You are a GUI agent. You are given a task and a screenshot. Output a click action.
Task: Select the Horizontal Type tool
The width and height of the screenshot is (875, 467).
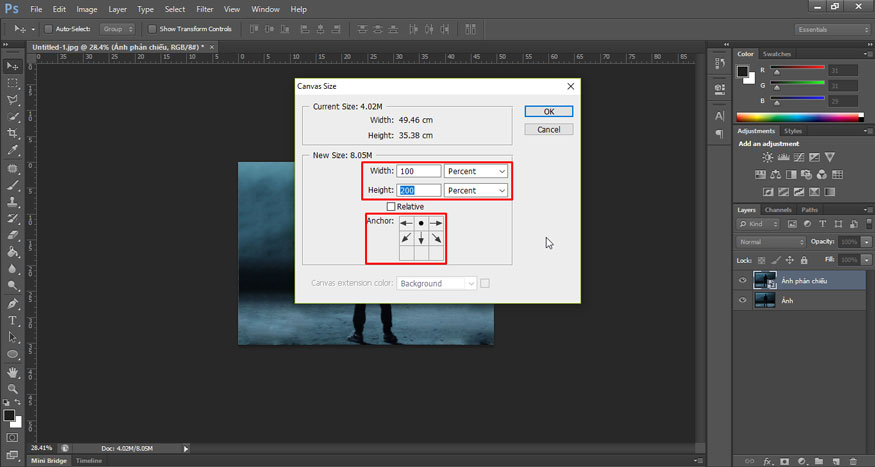pyautogui.click(x=12, y=321)
